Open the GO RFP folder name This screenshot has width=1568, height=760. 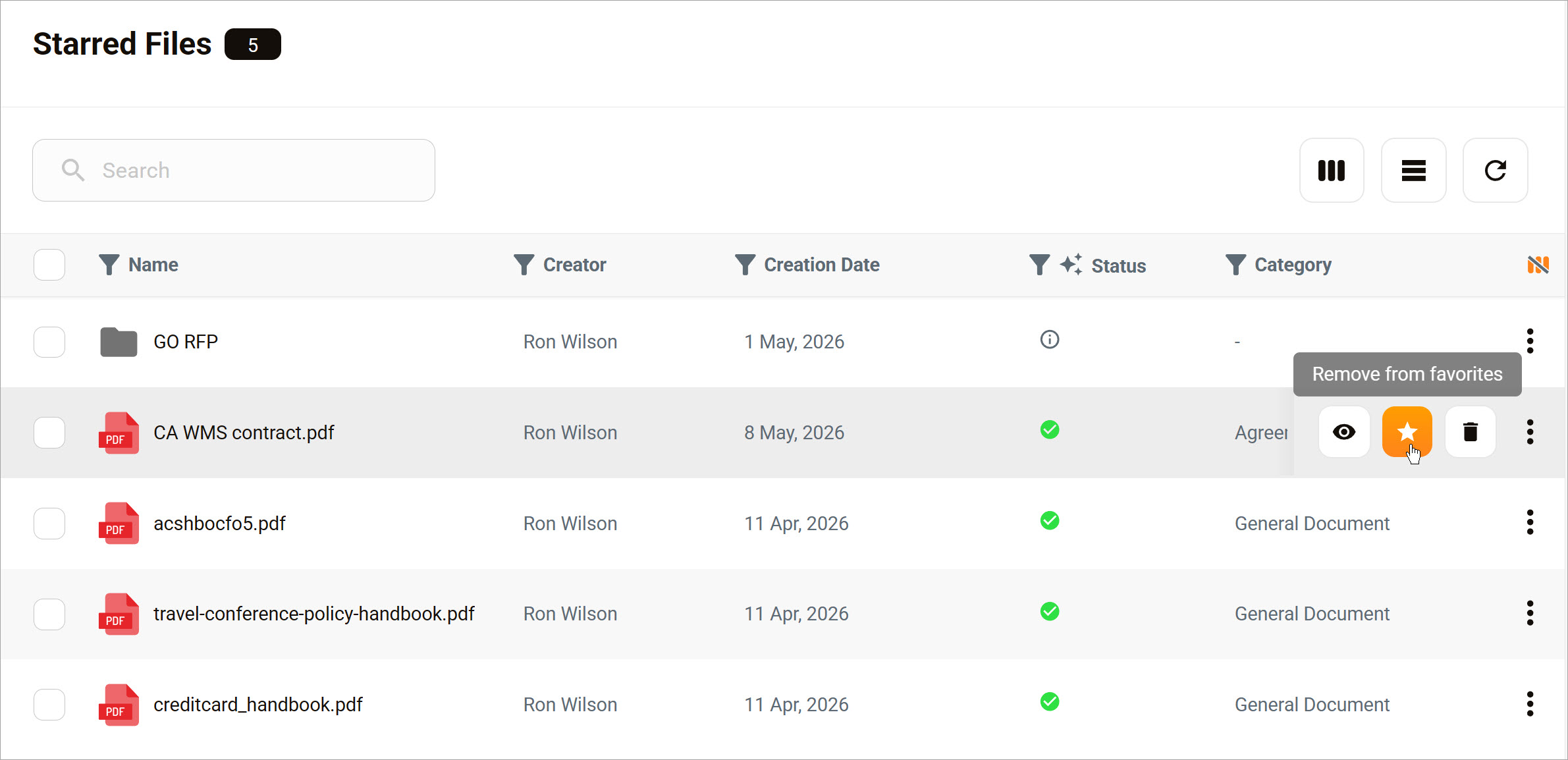[x=186, y=342]
